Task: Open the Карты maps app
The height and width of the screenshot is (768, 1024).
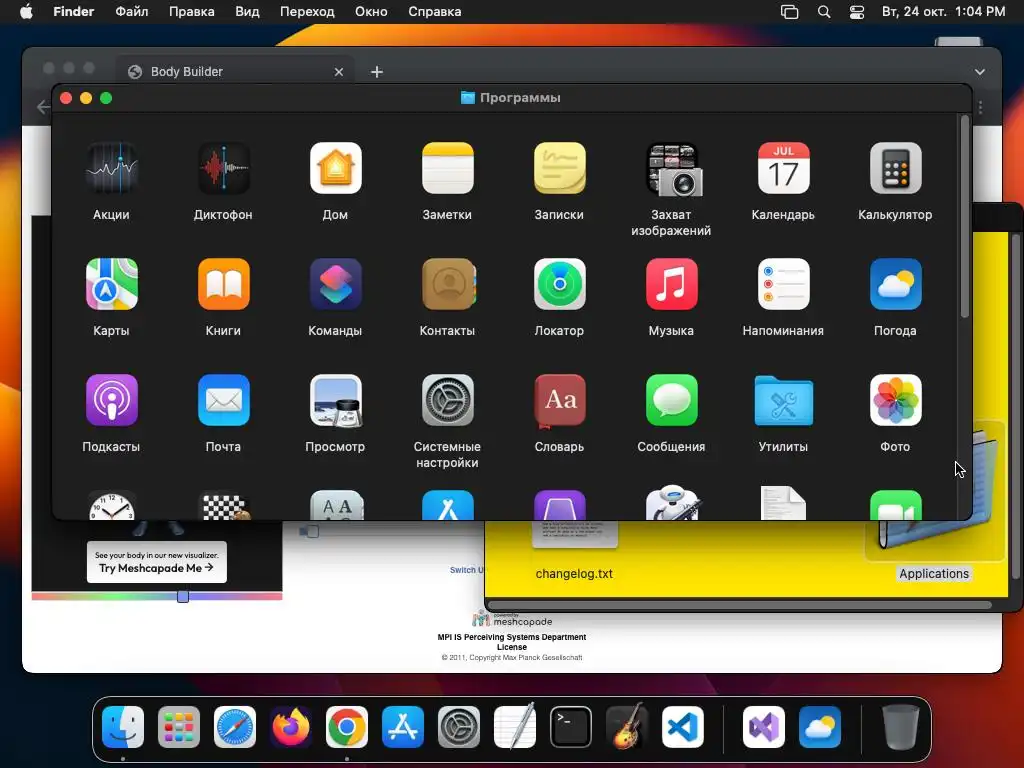Action: (112, 284)
